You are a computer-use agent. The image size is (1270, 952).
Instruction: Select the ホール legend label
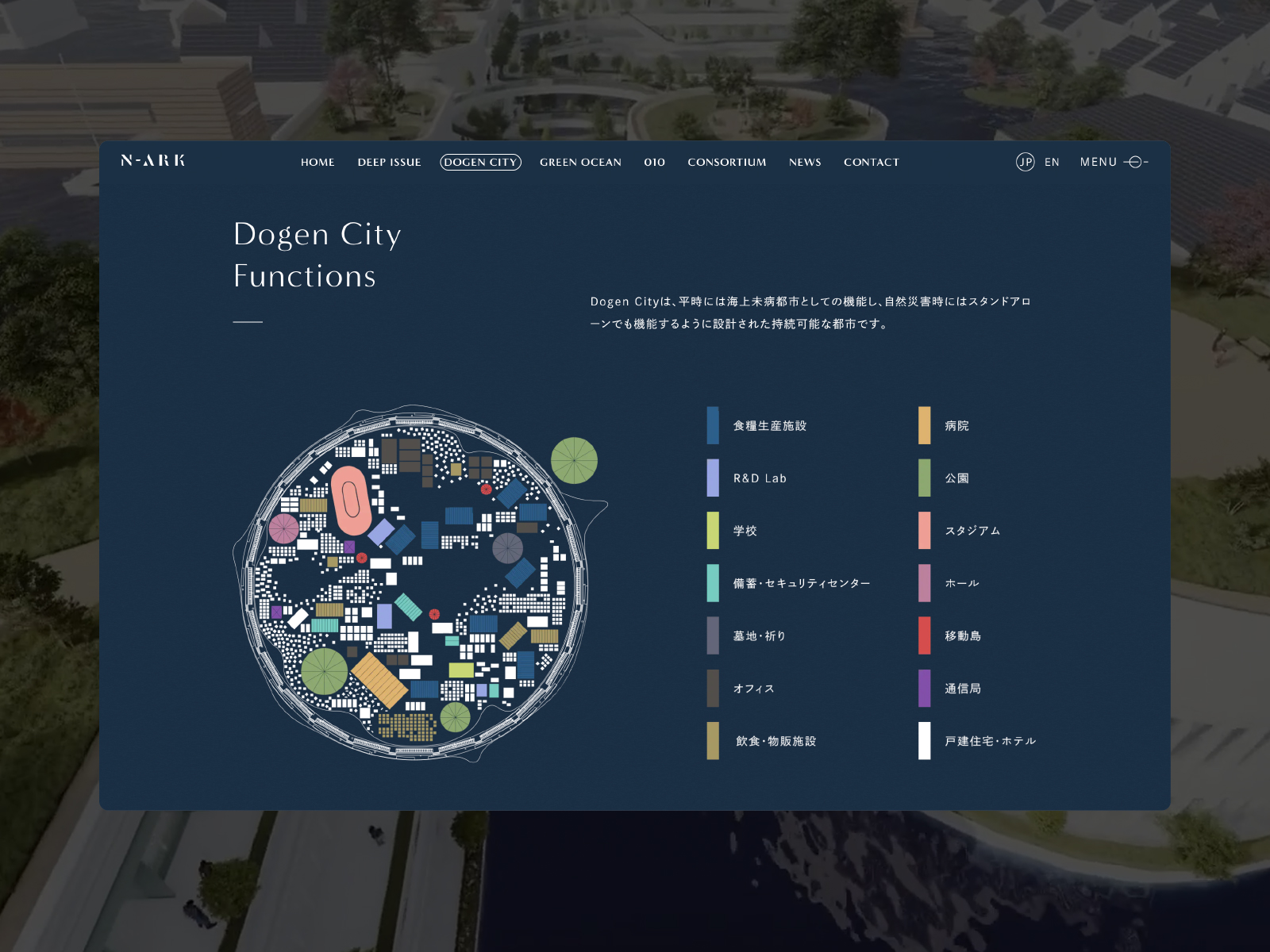[x=962, y=583]
